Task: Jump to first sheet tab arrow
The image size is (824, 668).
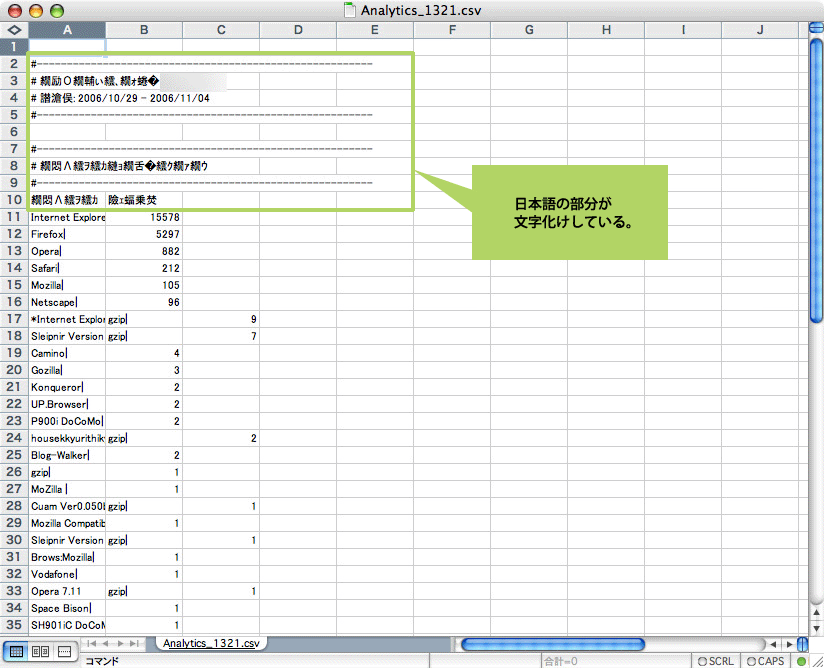Action: [92, 643]
